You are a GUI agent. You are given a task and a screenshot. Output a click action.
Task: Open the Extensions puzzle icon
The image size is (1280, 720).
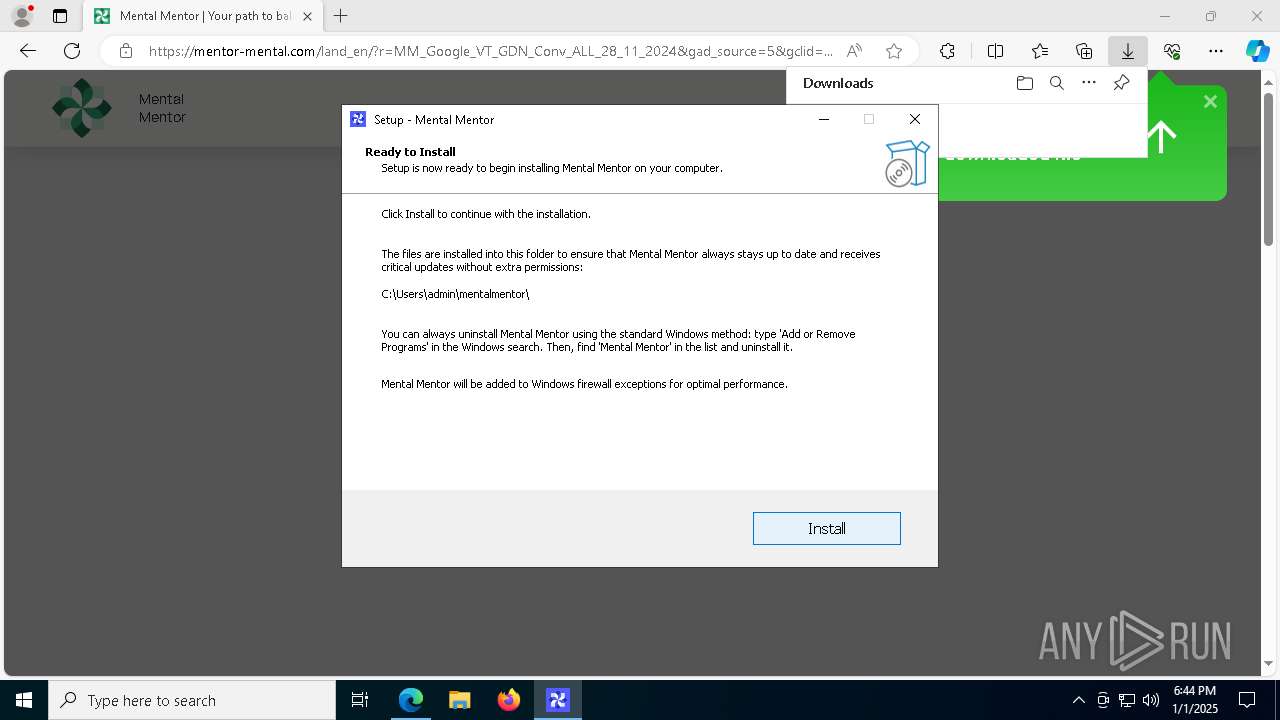(947, 51)
